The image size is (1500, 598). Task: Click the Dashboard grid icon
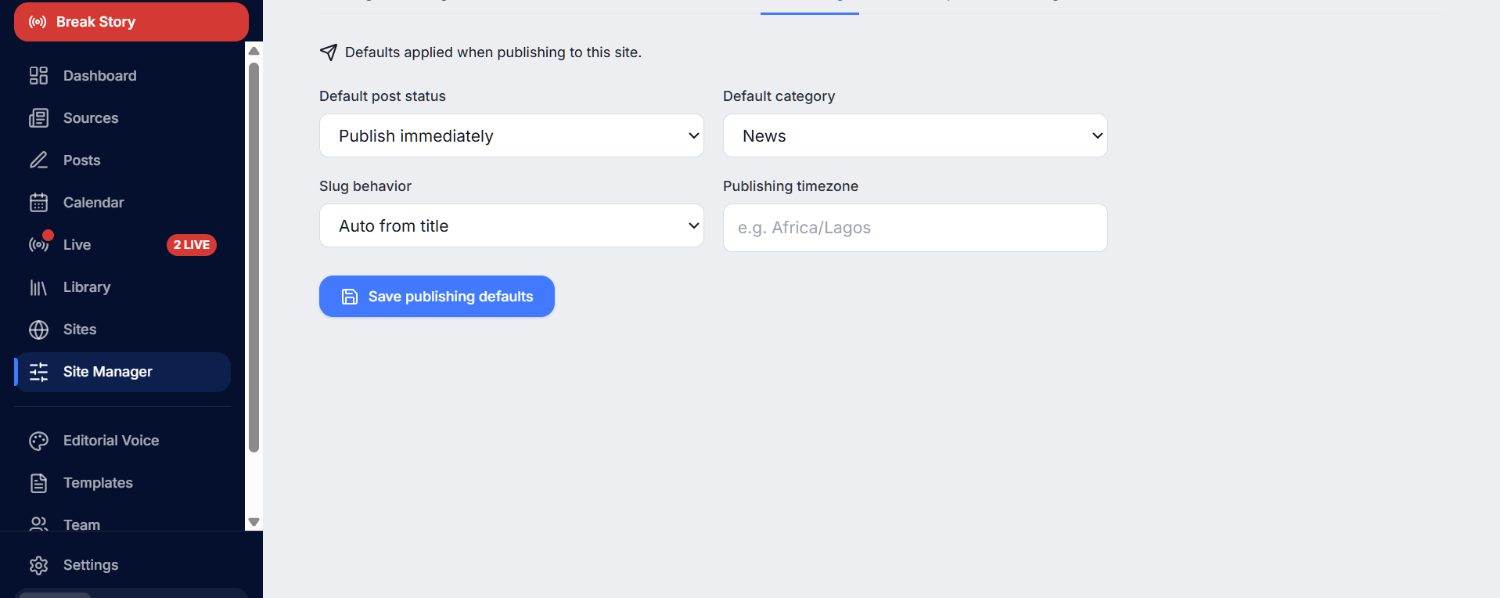pos(39,76)
